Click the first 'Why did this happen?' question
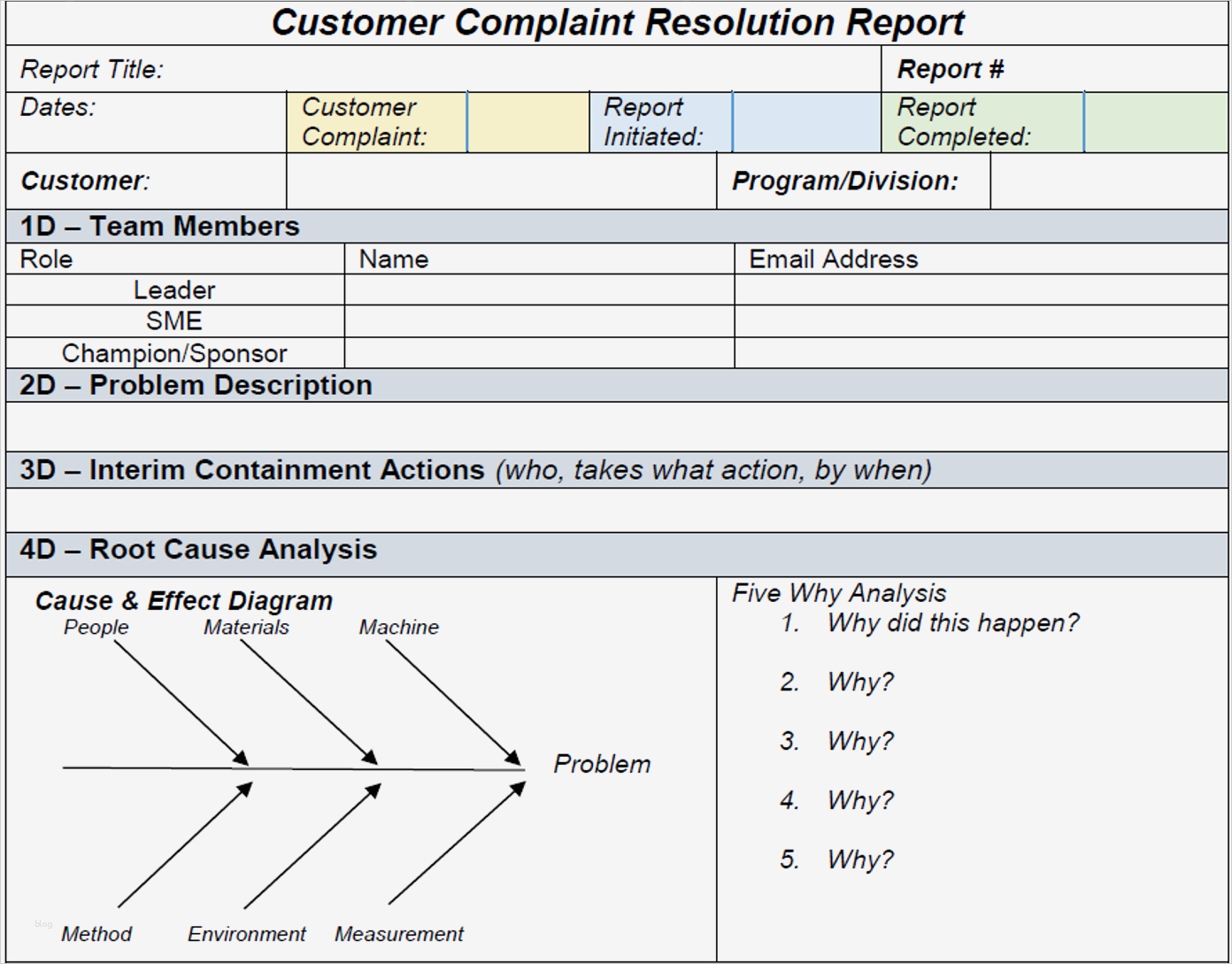The image size is (1232, 964). 951,624
